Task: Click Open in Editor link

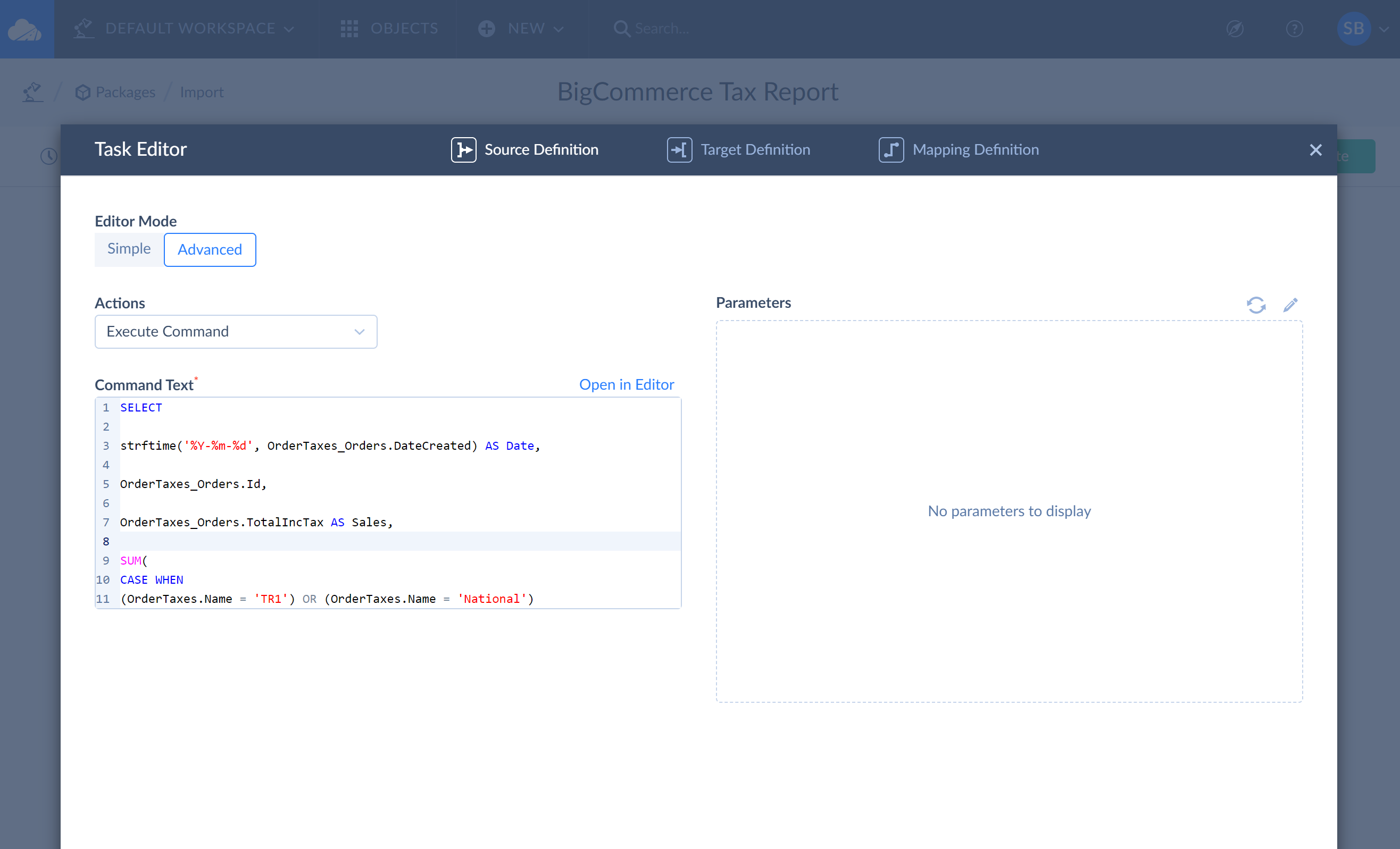Action: click(627, 384)
